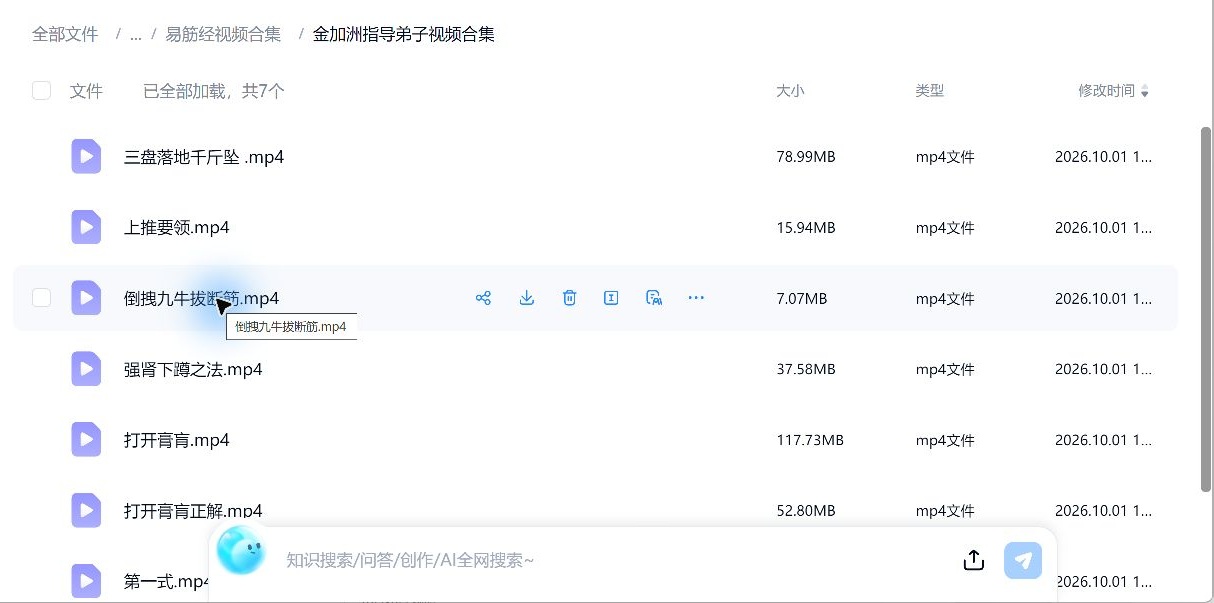
Task: Open the file 上推要领.mp4
Action: 177,228
